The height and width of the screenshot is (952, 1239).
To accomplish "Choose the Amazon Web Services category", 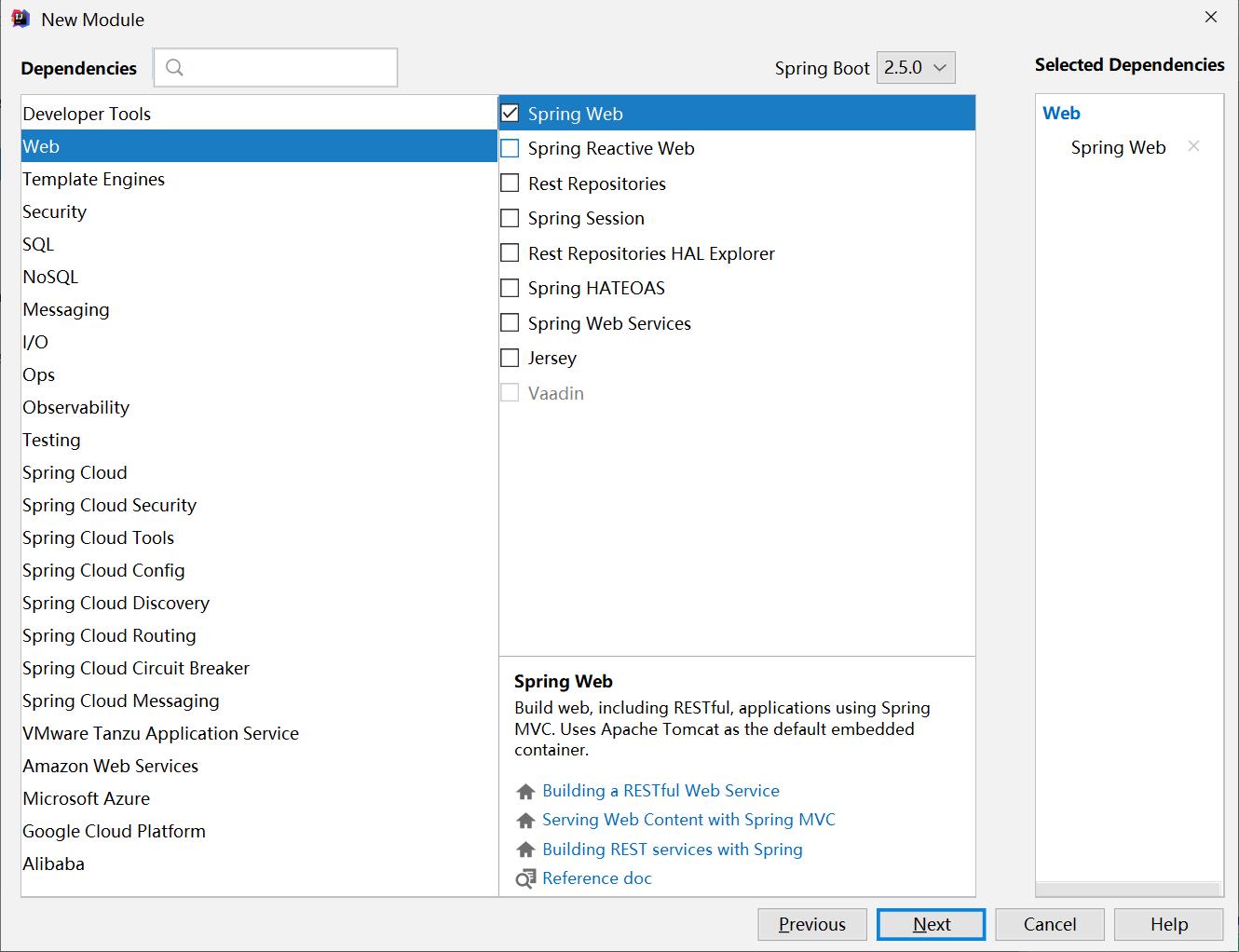I will [x=259, y=766].
